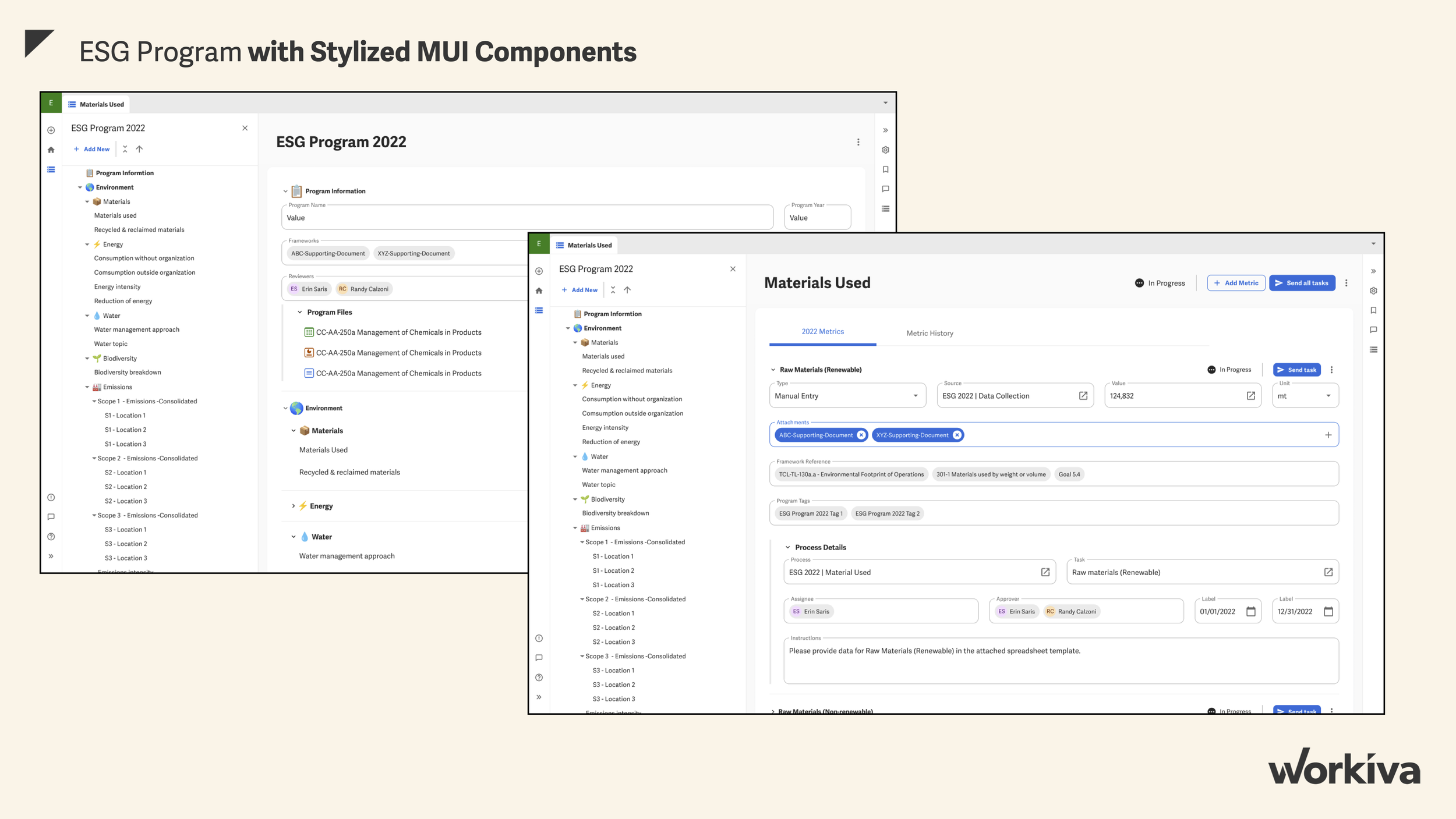1456x819 pixels.
Task: Click home icon in back window sidebar
Action: [51, 150]
